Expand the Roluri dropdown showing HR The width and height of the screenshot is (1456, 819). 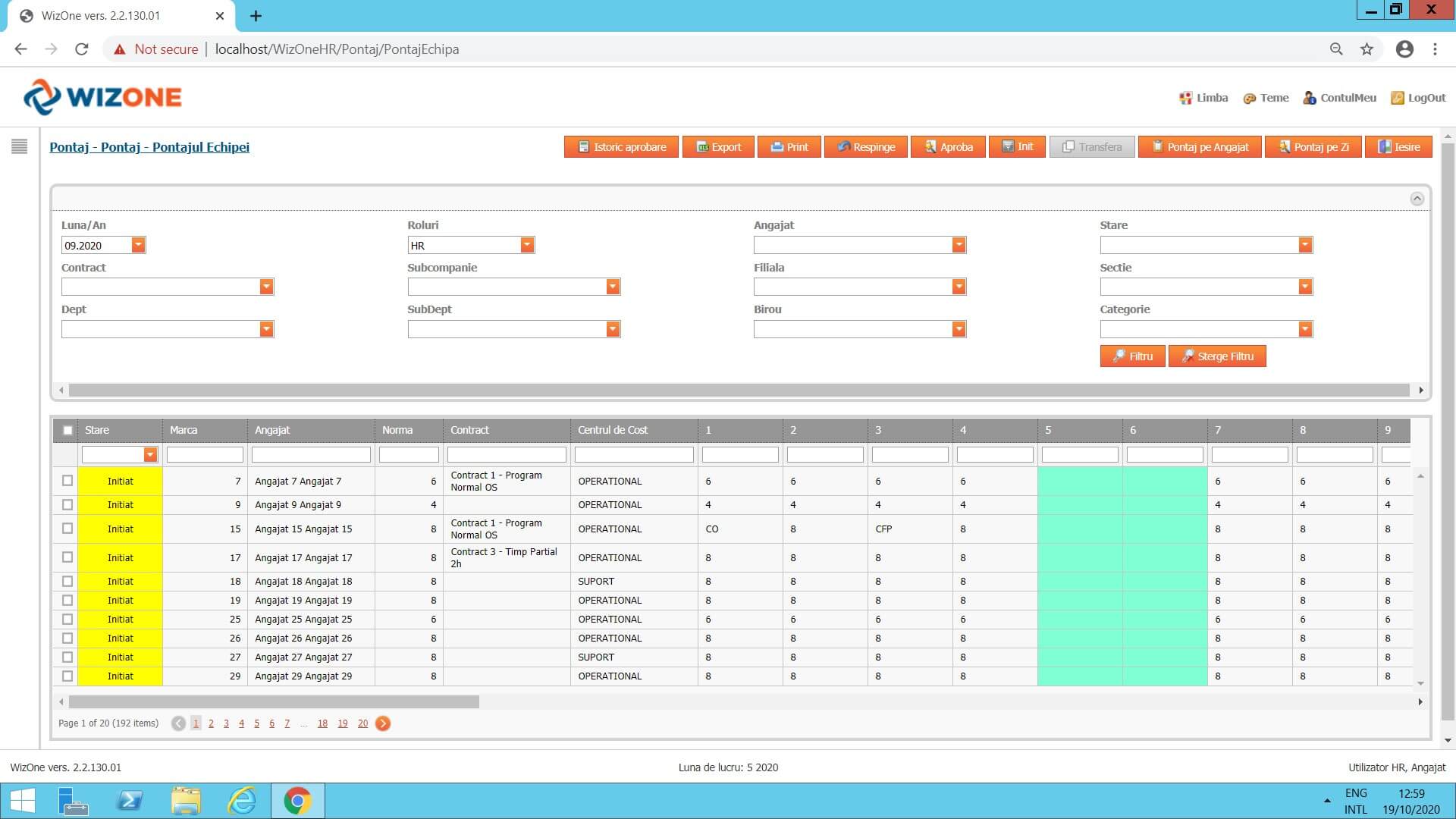coord(527,245)
